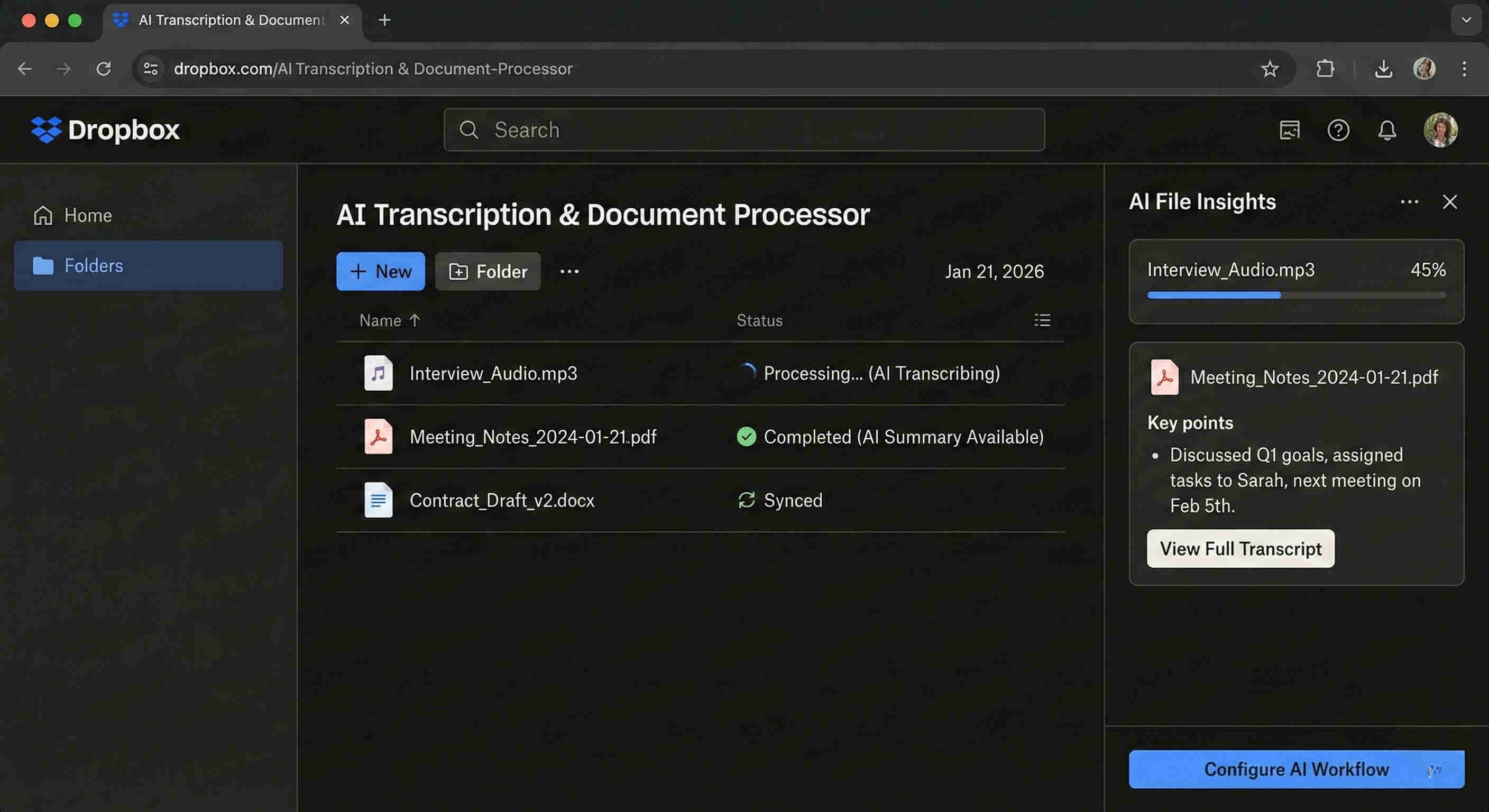Select Folders in the sidebar

[x=148, y=265]
